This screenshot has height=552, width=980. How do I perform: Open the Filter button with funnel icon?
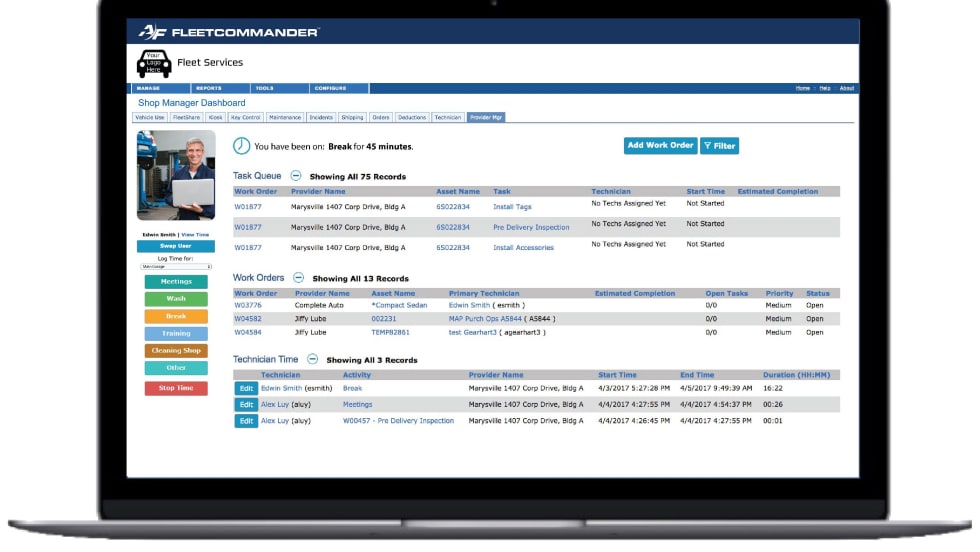coord(719,146)
